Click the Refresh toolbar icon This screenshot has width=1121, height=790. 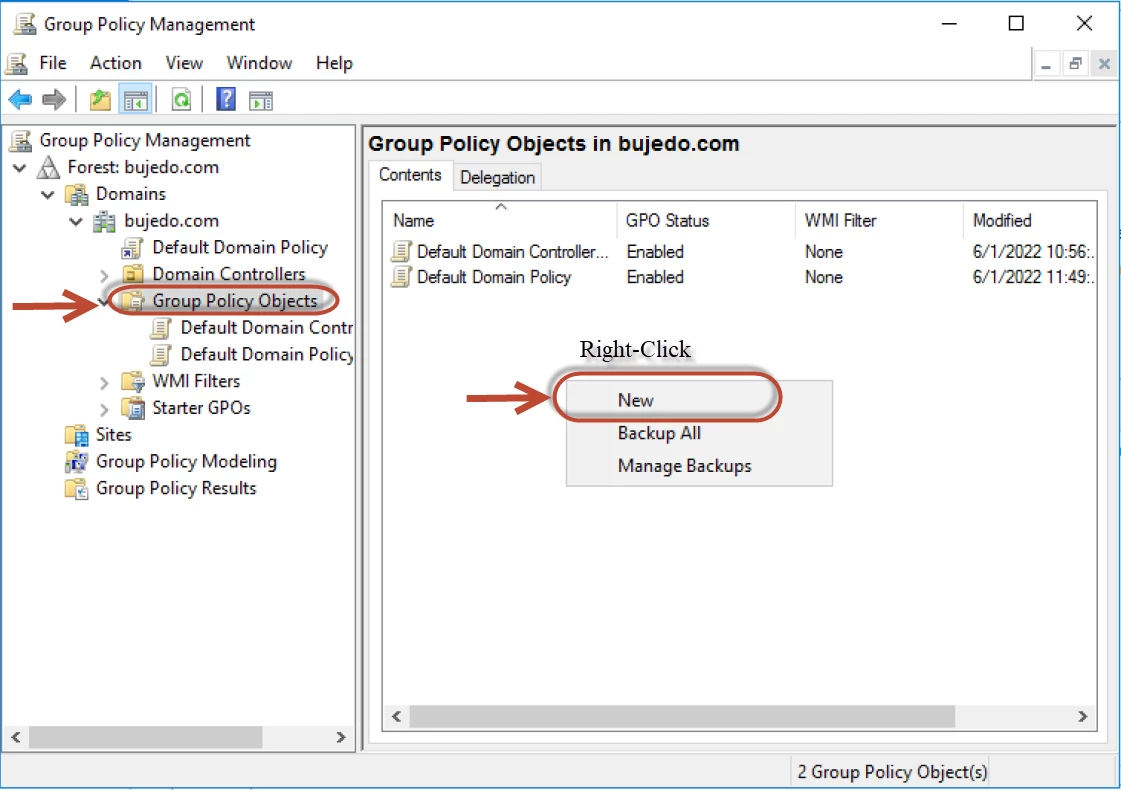pyautogui.click(x=182, y=99)
